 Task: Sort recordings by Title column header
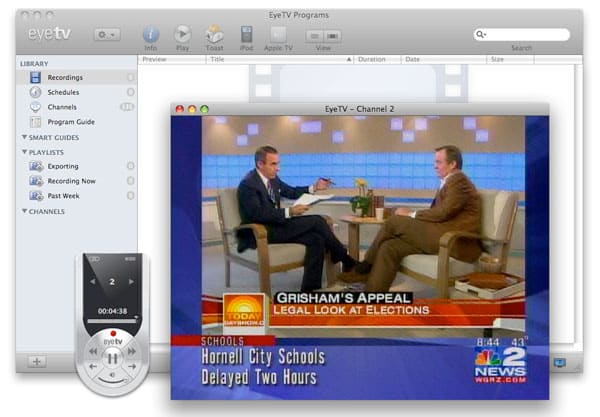click(280, 59)
